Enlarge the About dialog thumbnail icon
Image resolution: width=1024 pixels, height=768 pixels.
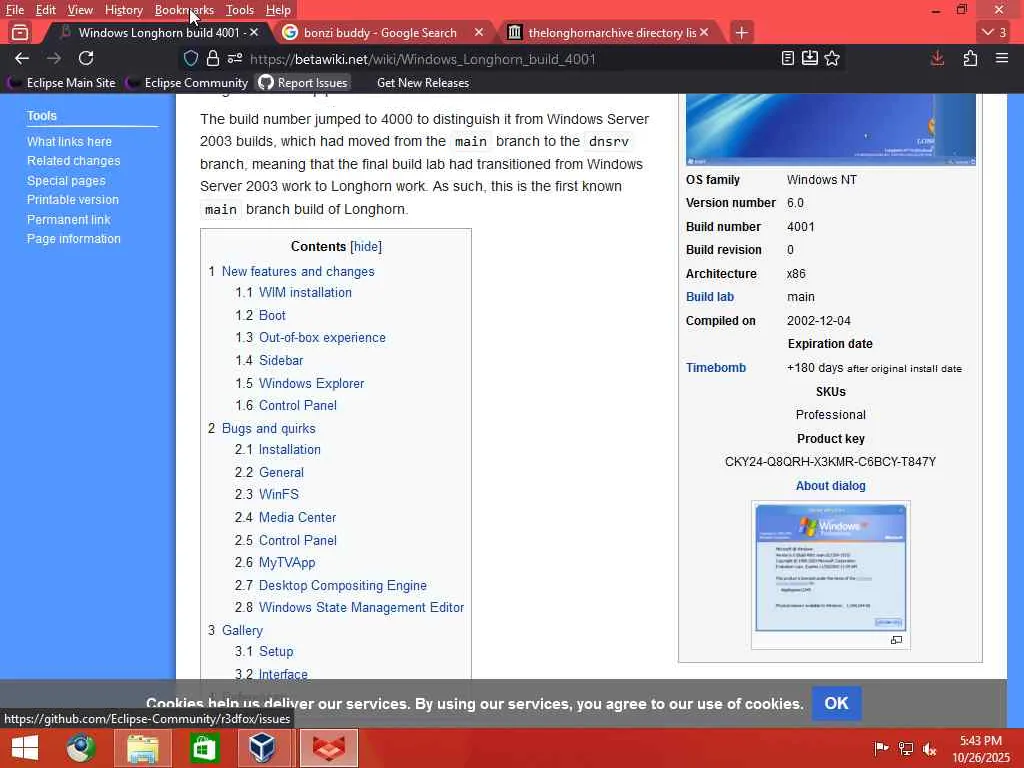[x=897, y=640]
